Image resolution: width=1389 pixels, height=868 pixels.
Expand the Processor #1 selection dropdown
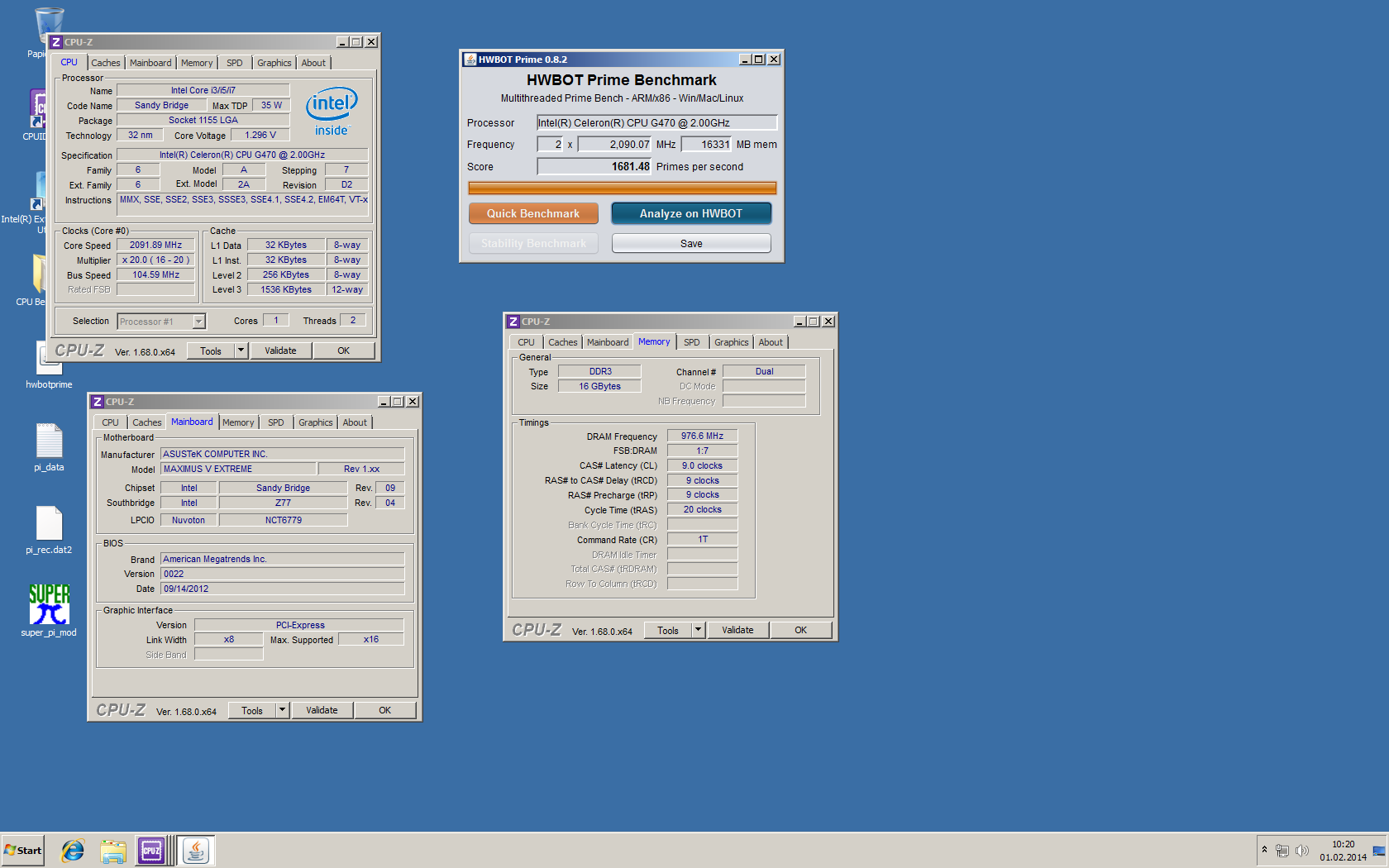(198, 322)
